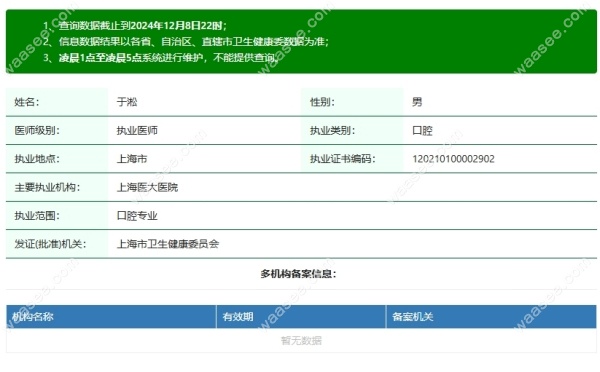Click the 执业地点 label
The width and height of the screenshot is (600, 372).
coord(37,159)
